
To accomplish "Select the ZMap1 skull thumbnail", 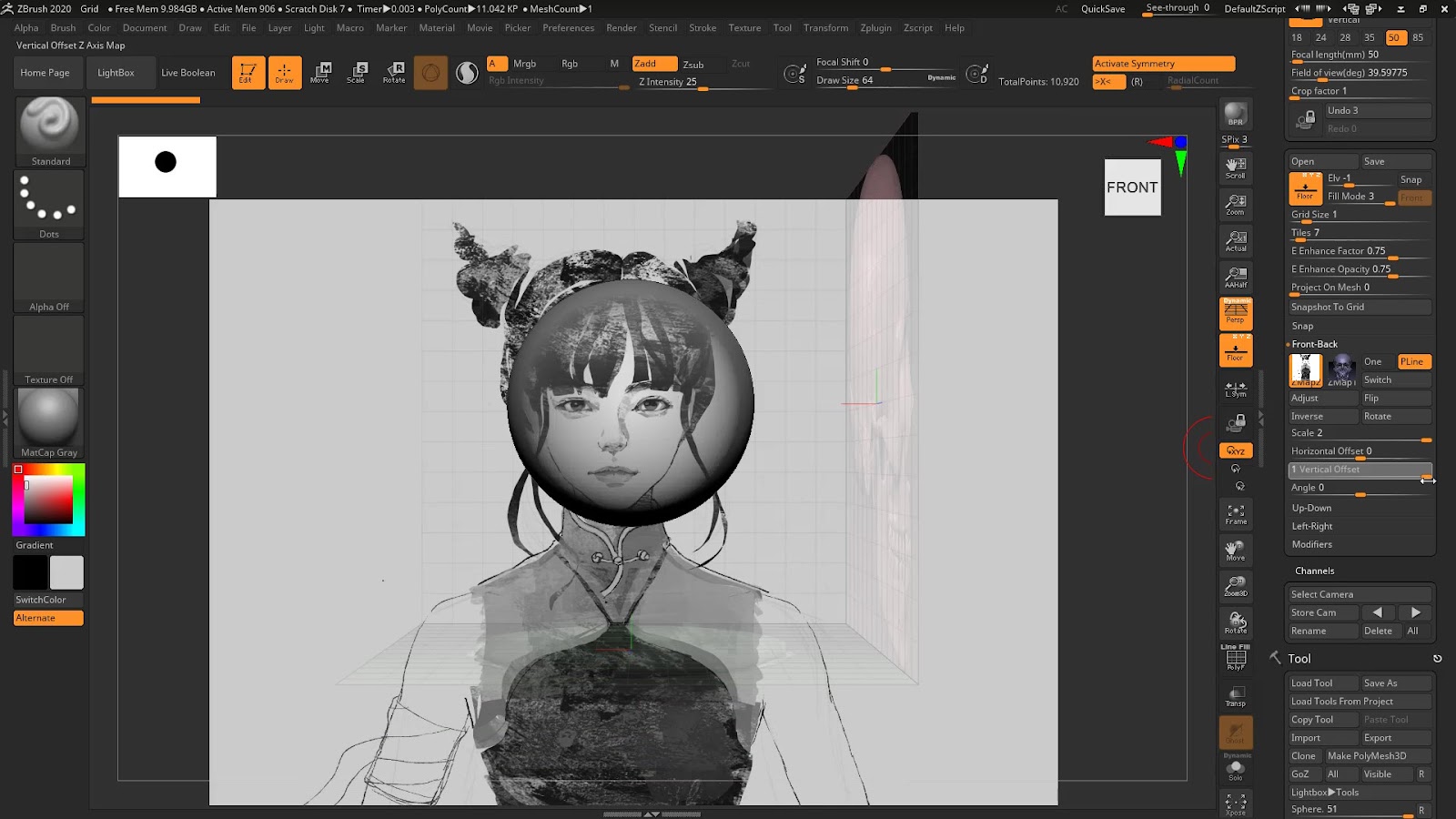I will point(1341,370).
